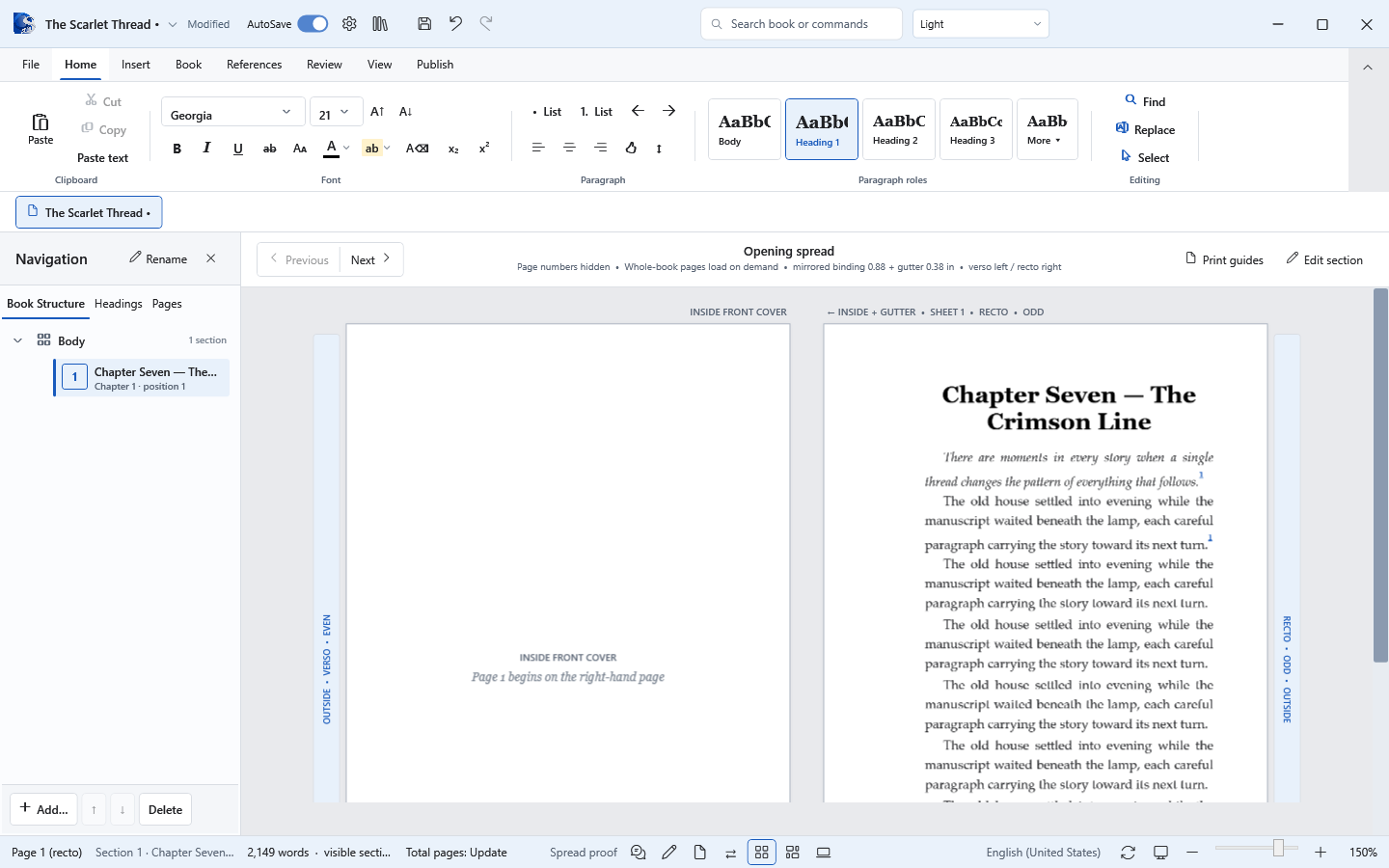Switch to the grid pages view
This screenshot has height=868, width=1389.
click(x=793, y=853)
